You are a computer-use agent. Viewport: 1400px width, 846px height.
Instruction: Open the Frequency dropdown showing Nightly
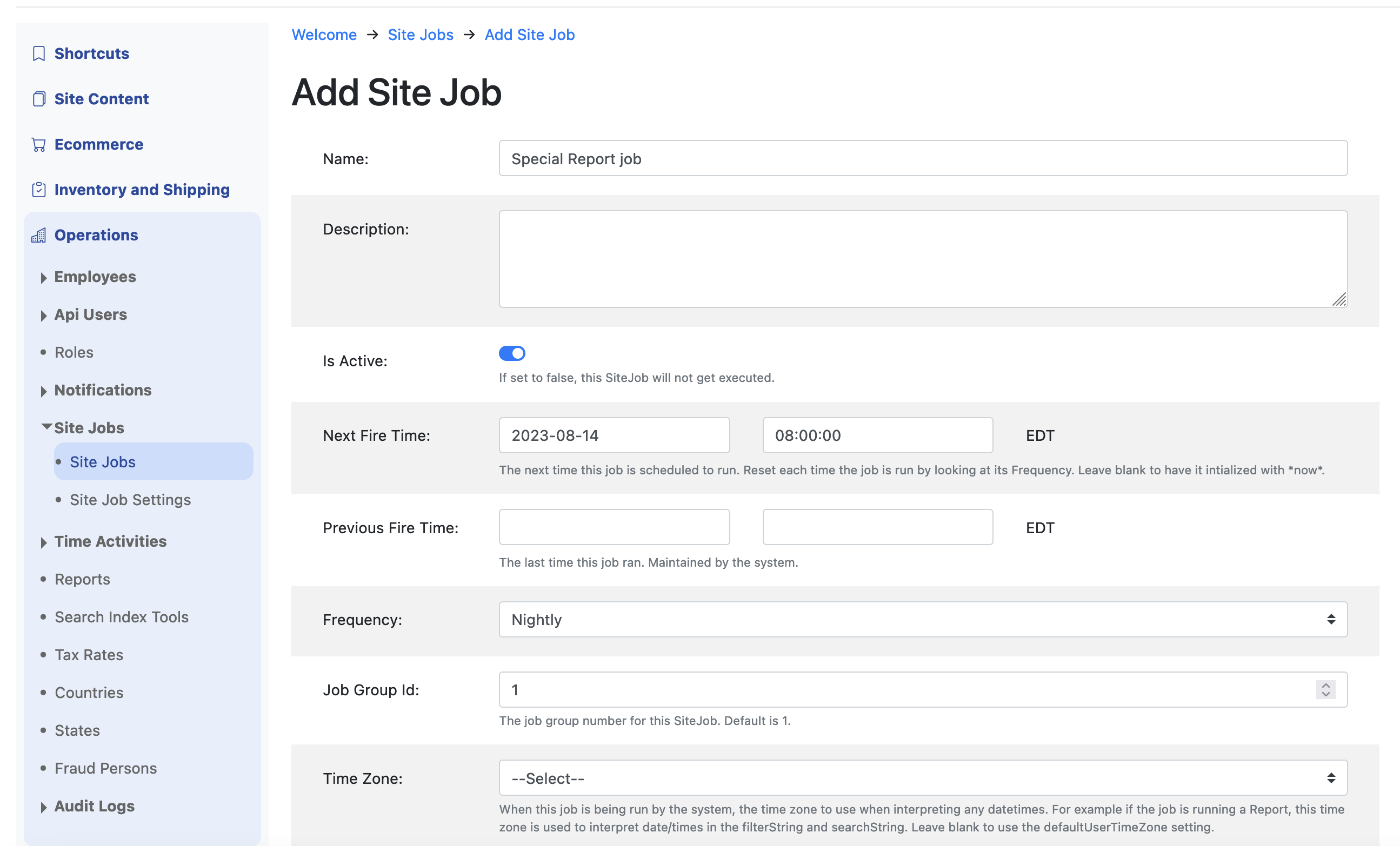point(923,620)
